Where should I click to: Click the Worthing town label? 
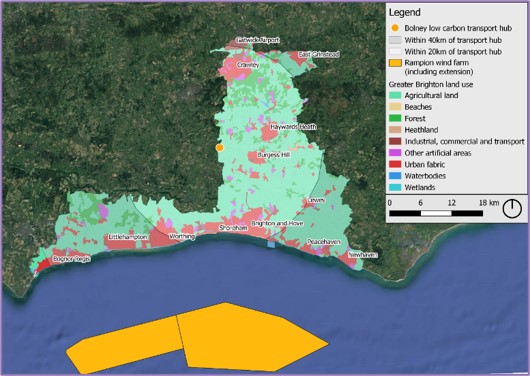182,236
